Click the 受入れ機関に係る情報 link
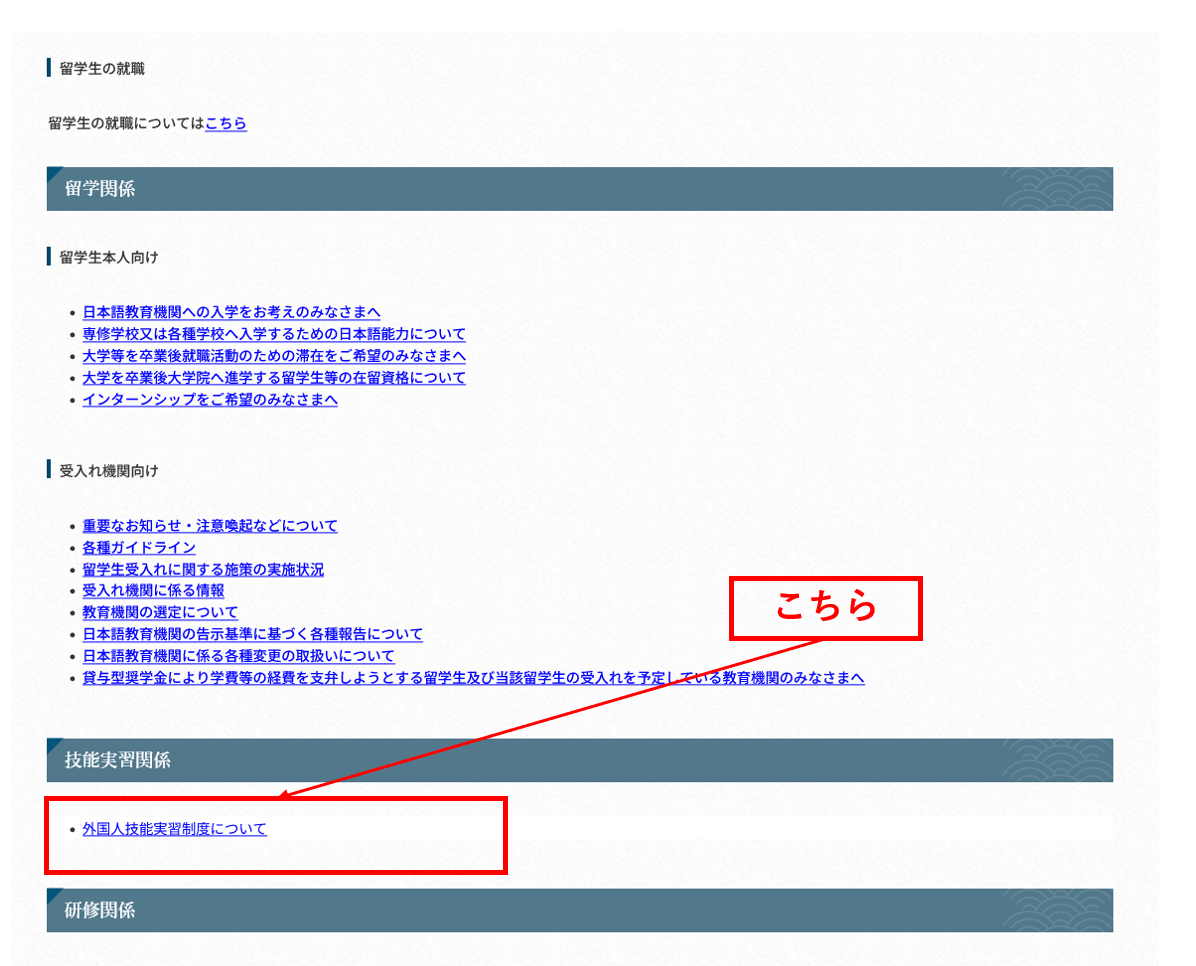The image size is (1196, 966). [153, 591]
